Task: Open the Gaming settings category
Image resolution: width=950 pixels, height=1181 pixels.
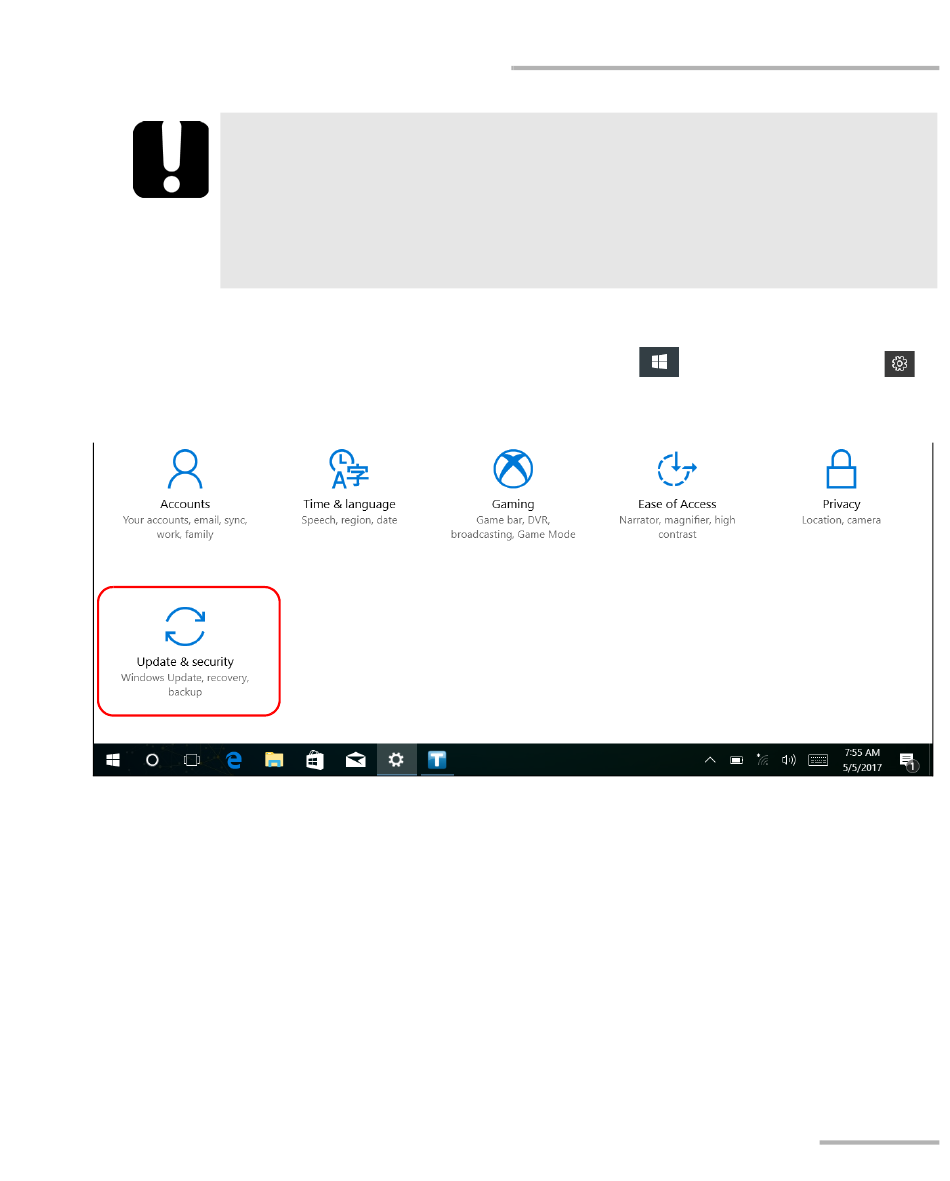Action: pyautogui.click(x=512, y=493)
